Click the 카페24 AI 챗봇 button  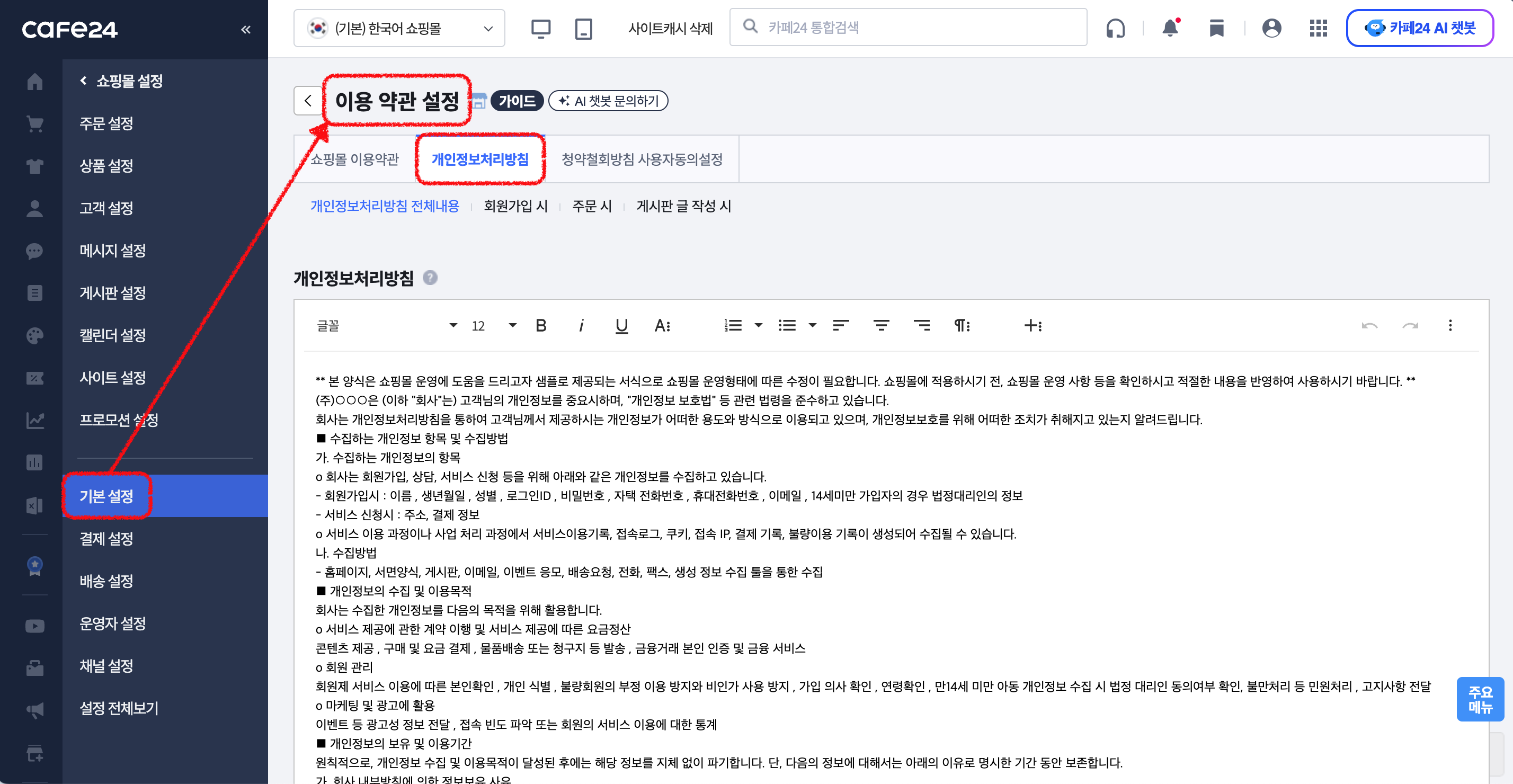pyautogui.click(x=1419, y=28)
